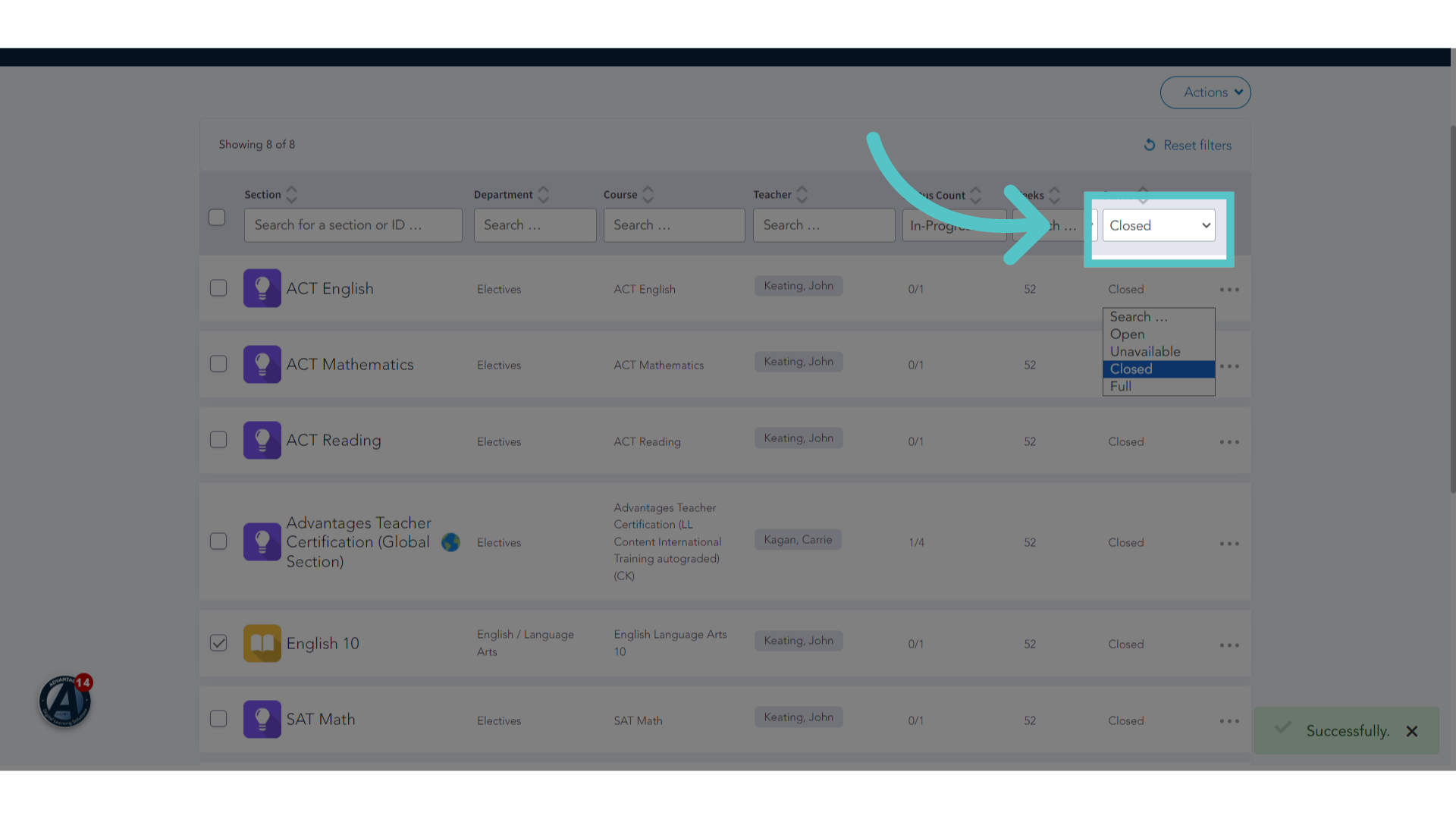Expand the Actions dropdown
Screen dimensions: 1456x819
coord(1205,93)
